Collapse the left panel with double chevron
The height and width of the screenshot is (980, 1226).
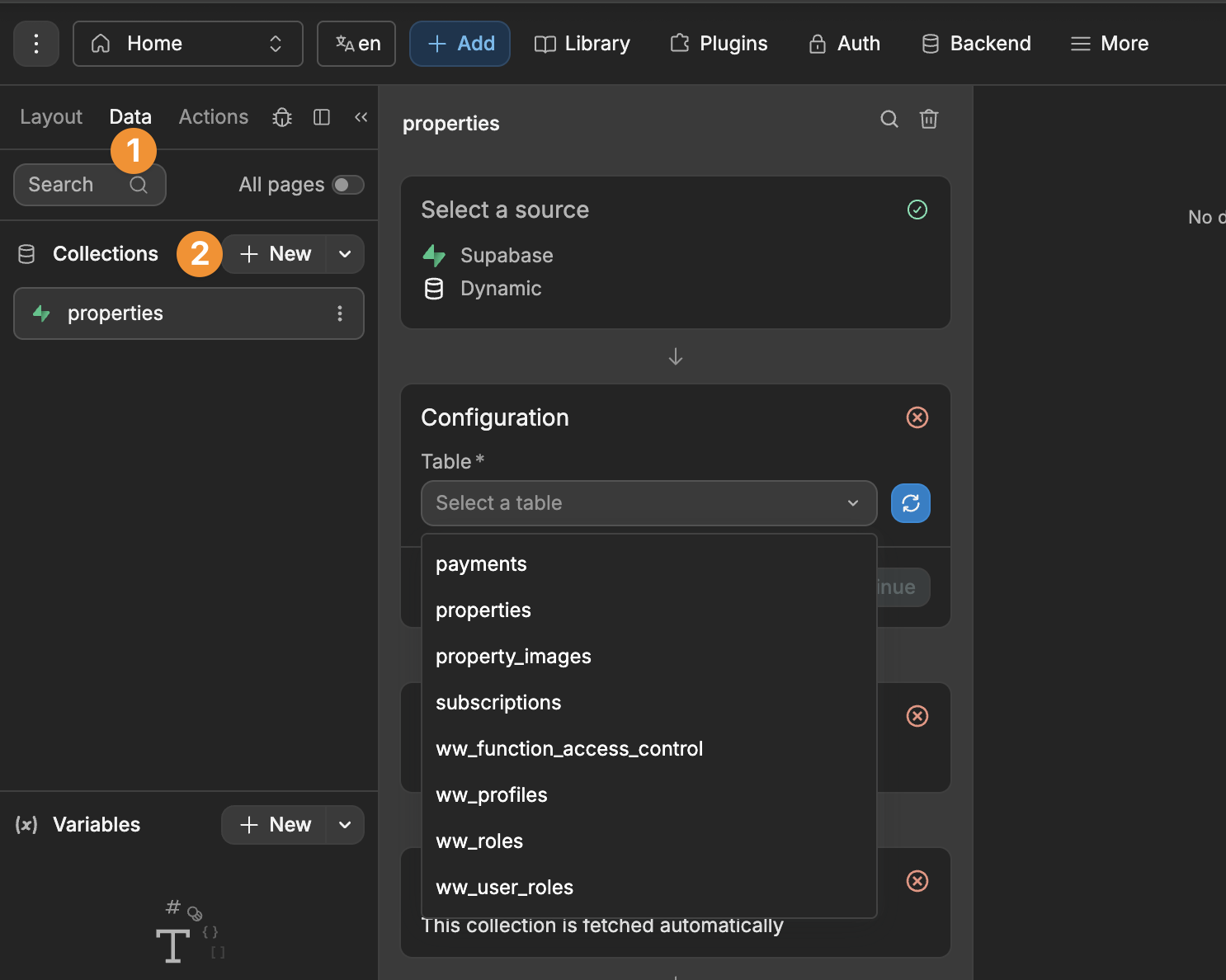pos(361,117)
